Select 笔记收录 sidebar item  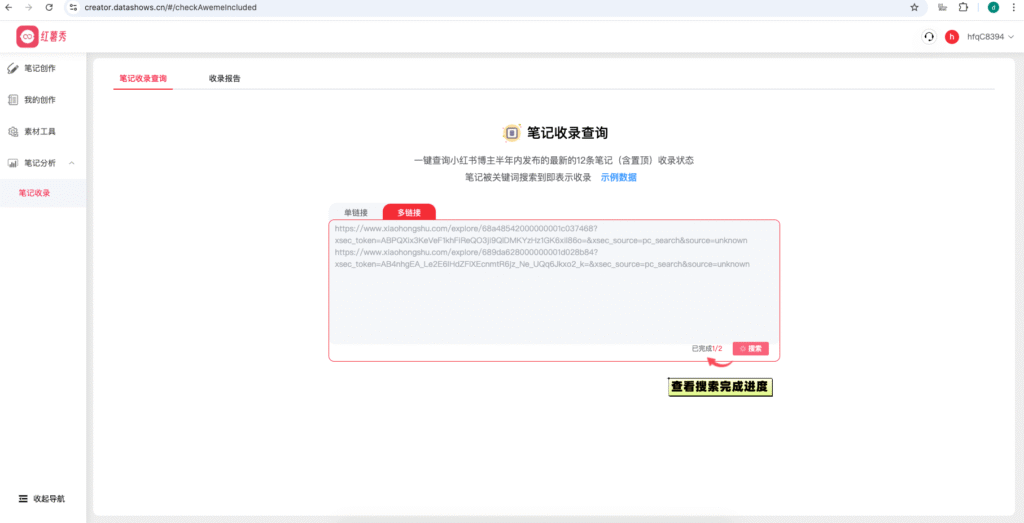click(42, 193)
